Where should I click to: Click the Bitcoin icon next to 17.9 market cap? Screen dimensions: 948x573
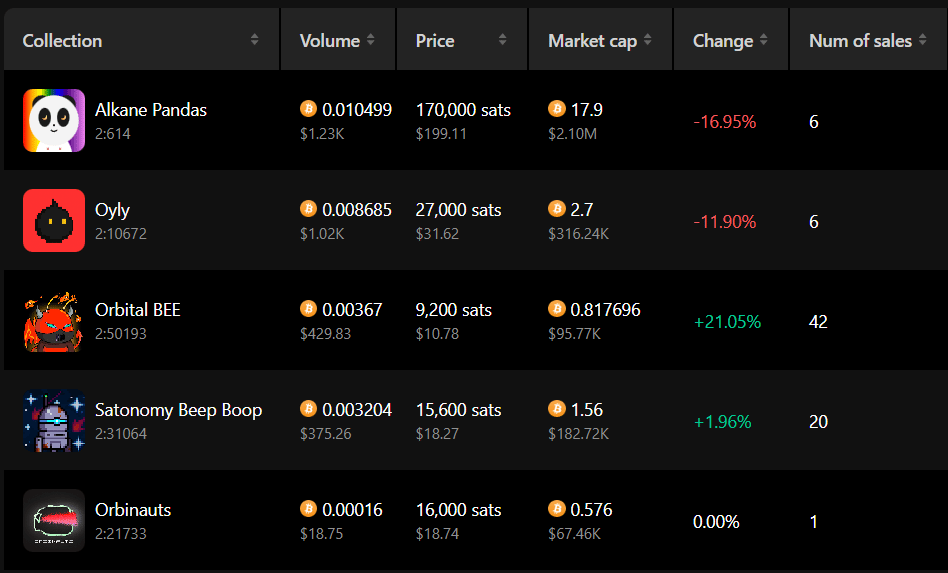tap(557, 109)
